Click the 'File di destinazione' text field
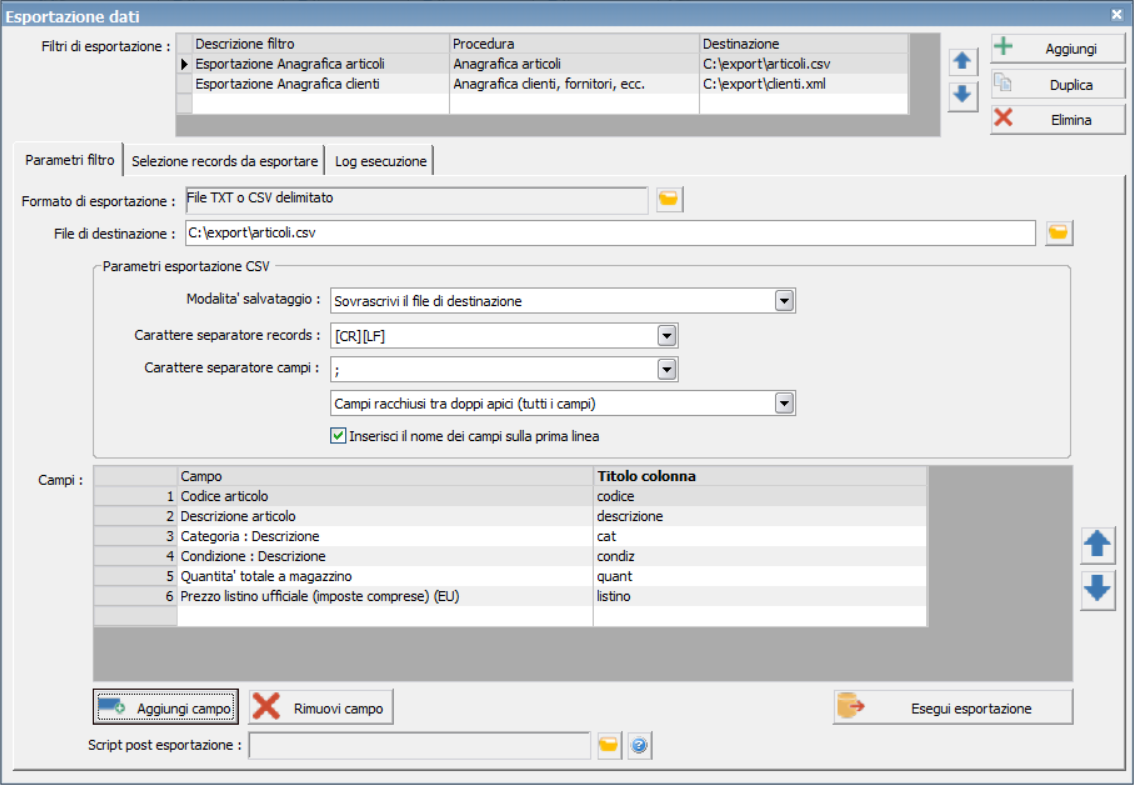 pos(610,233)
